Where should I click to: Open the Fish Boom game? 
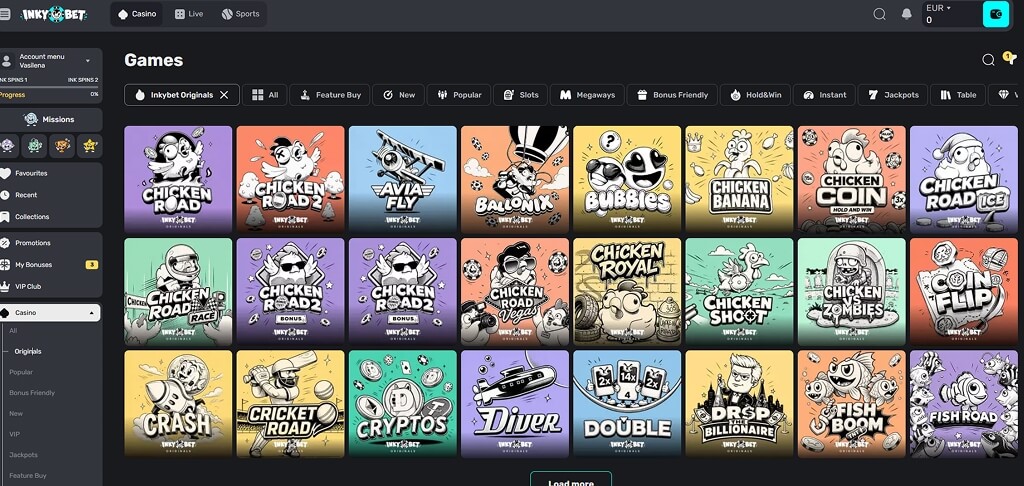[852, 404]
